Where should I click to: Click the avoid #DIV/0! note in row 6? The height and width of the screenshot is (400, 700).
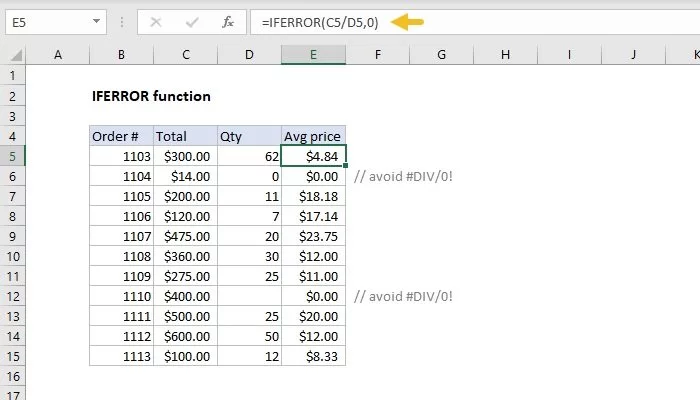[403, 176]
